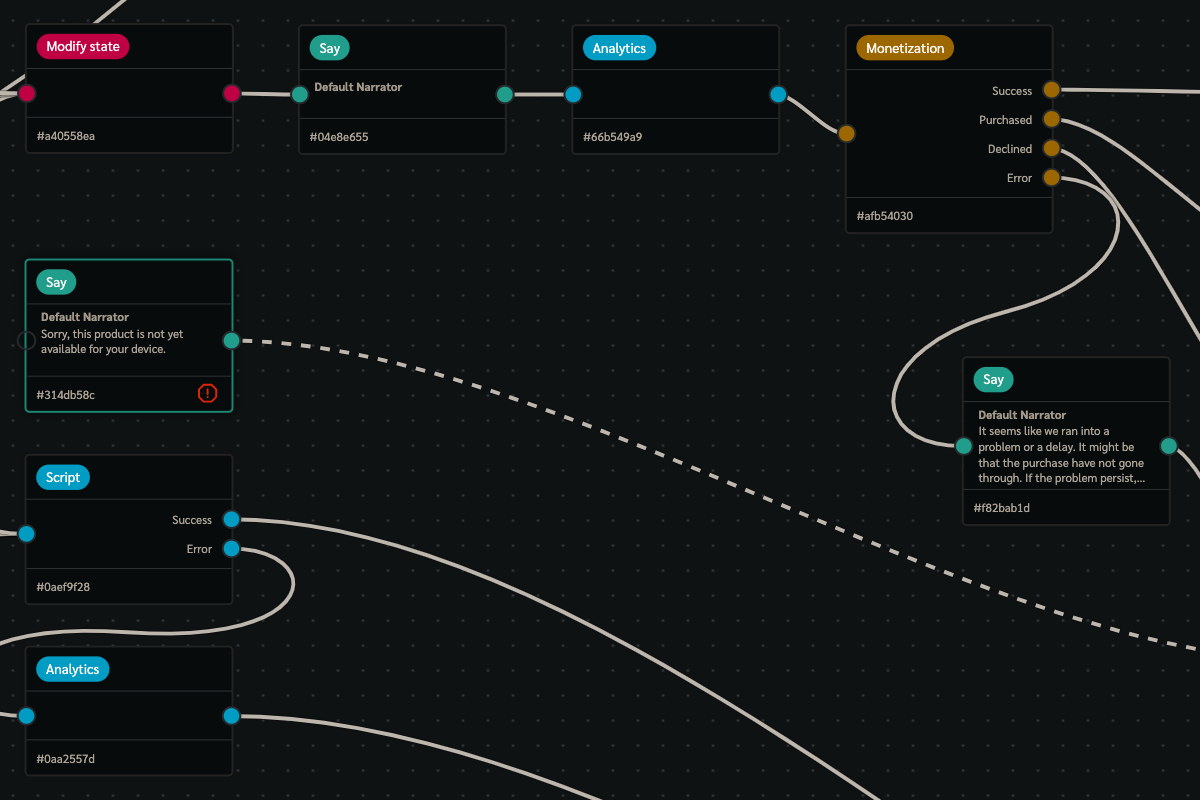Image resolution: width=1200 pixels, height=800 pixels.
Task: Click the "It seems like we ran into a problem" message
Action: (x=1061, y=455)
